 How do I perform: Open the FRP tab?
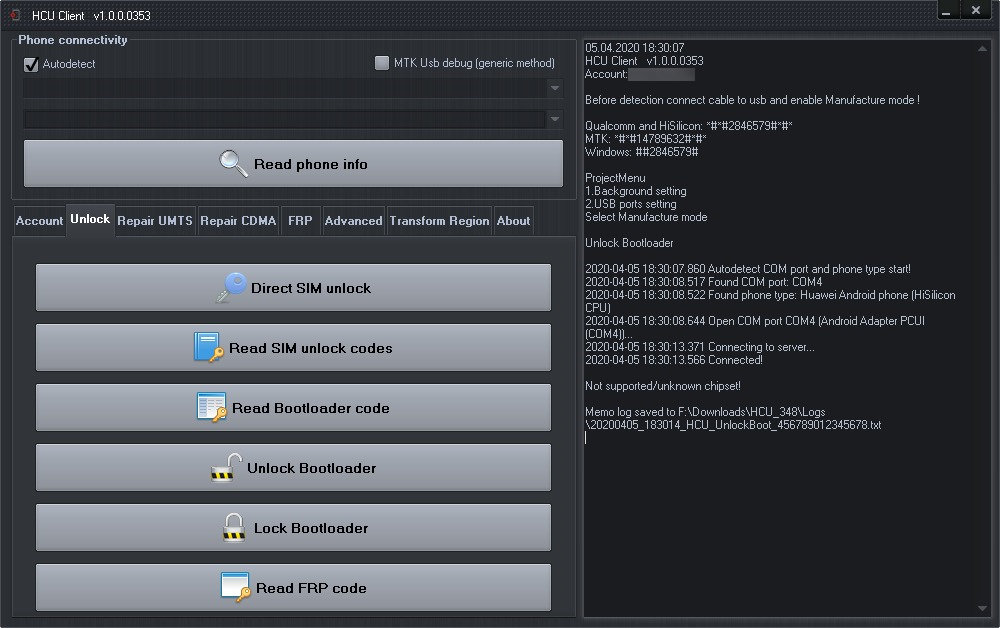pos(300,221)
